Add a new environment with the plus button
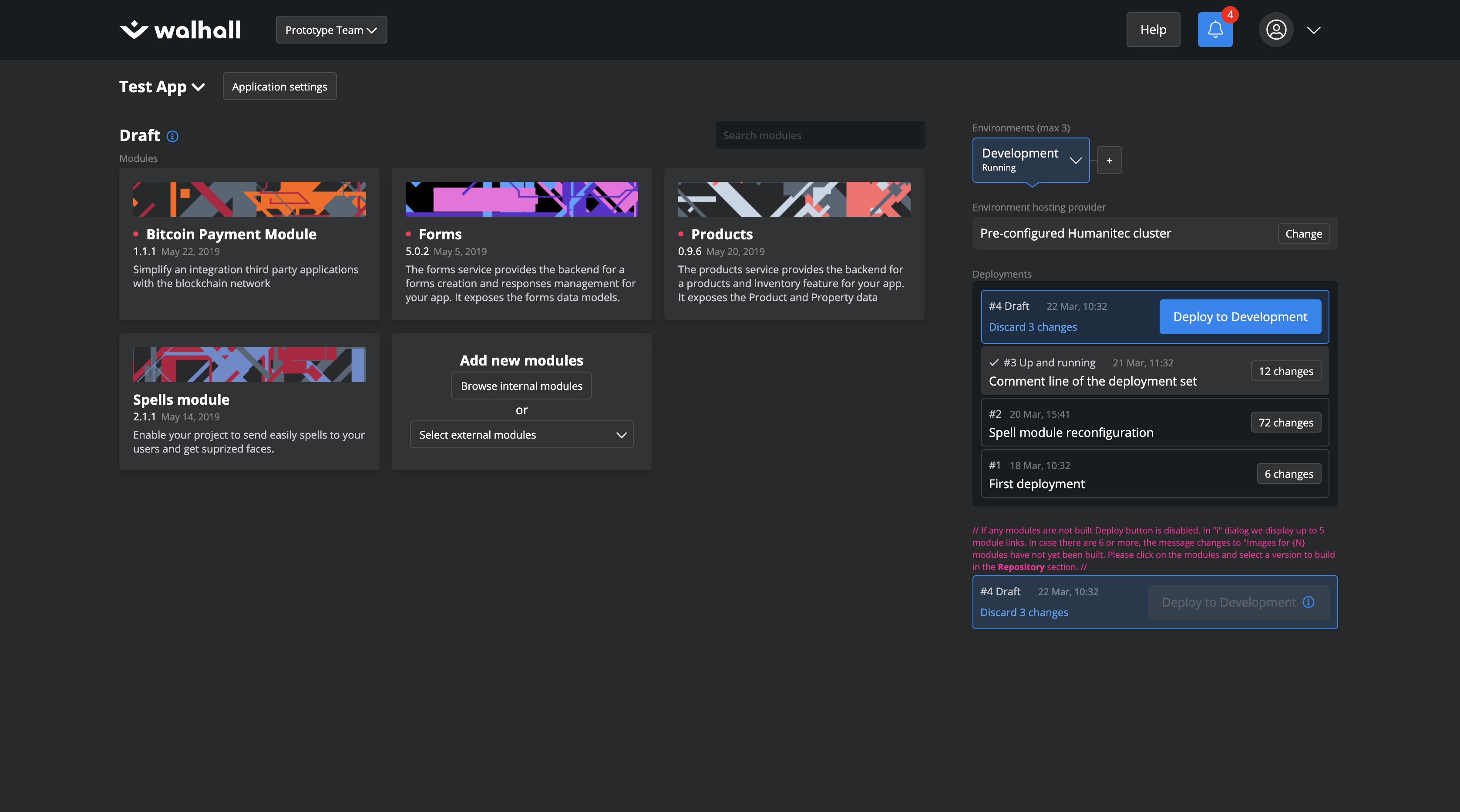The image size is (1460, 812). click(x=1109, y=161)
